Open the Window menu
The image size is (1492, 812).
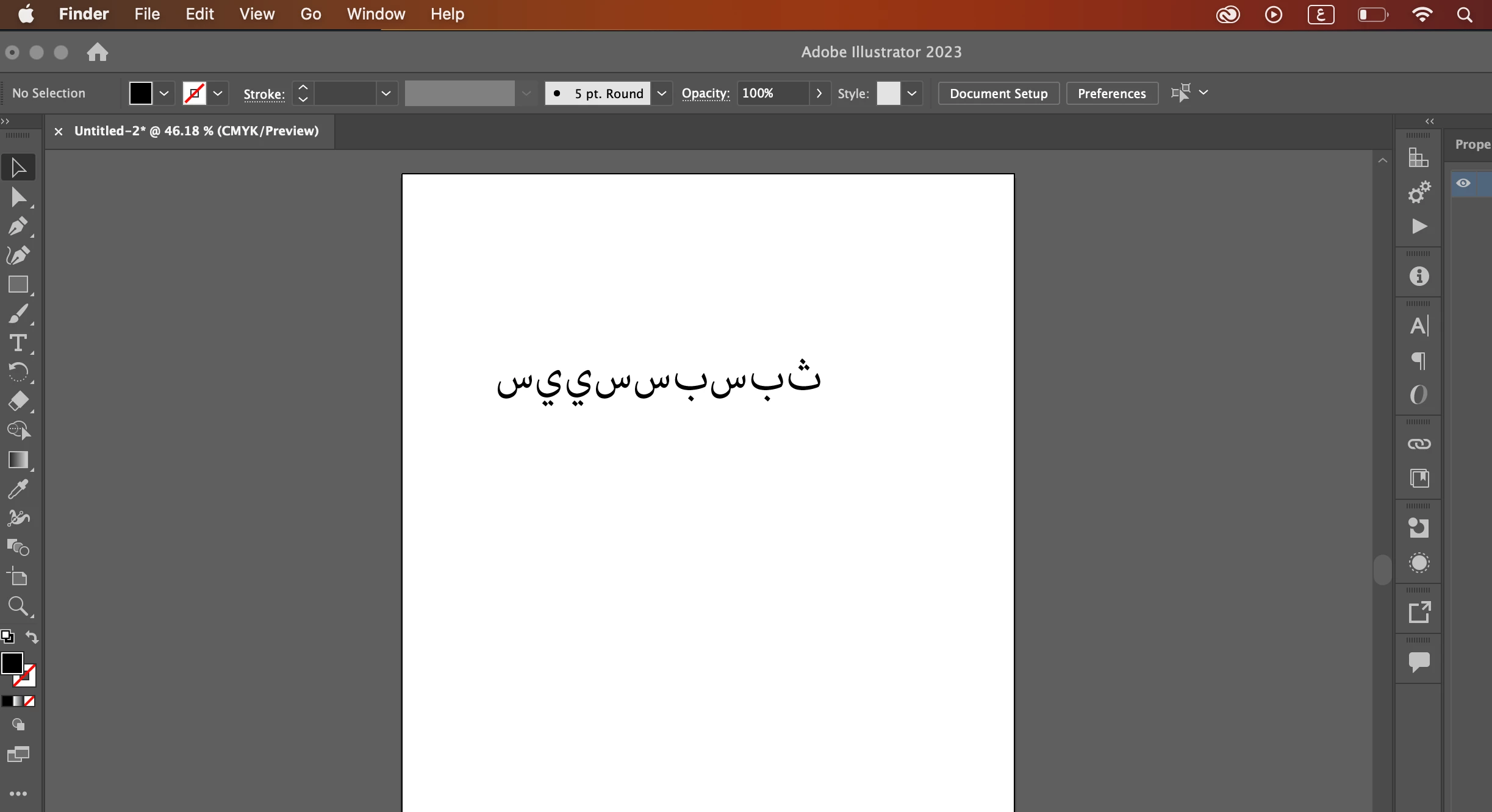pos(376,14)
